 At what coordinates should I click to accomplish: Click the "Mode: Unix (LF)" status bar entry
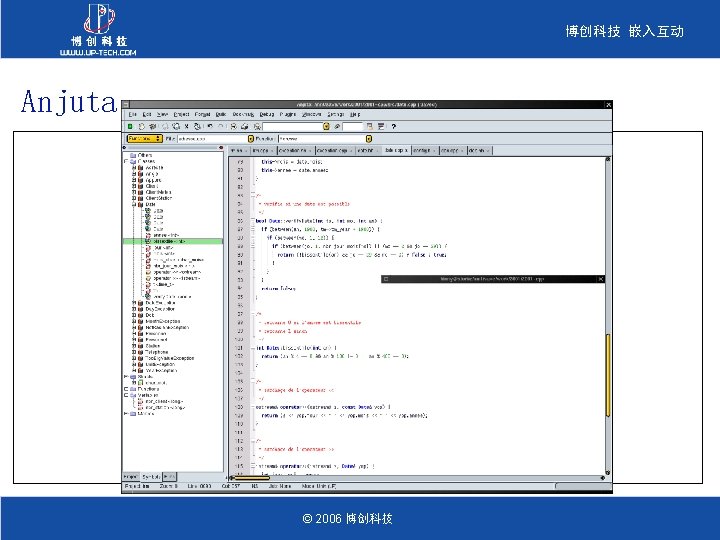(319, 486)
